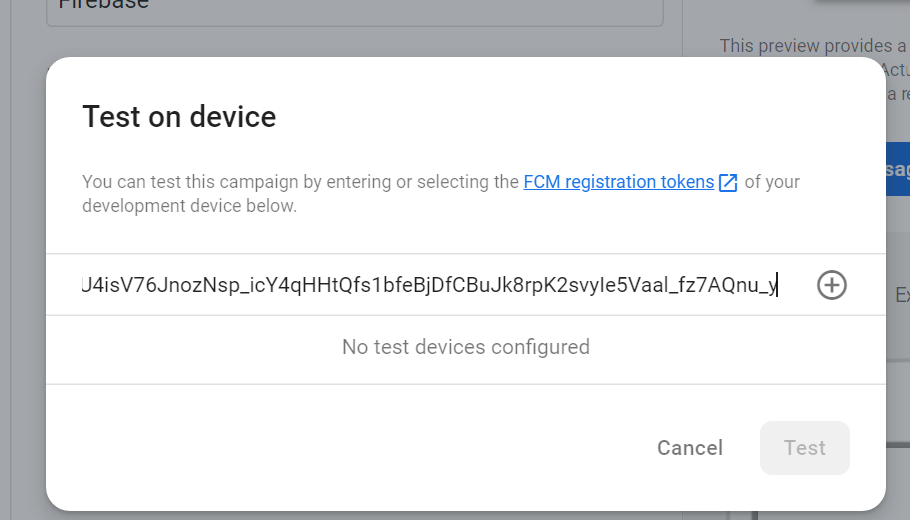Screen dimensions: 910x520
Task: Open the FCM registration tokens link
Action: pos(619,182)
